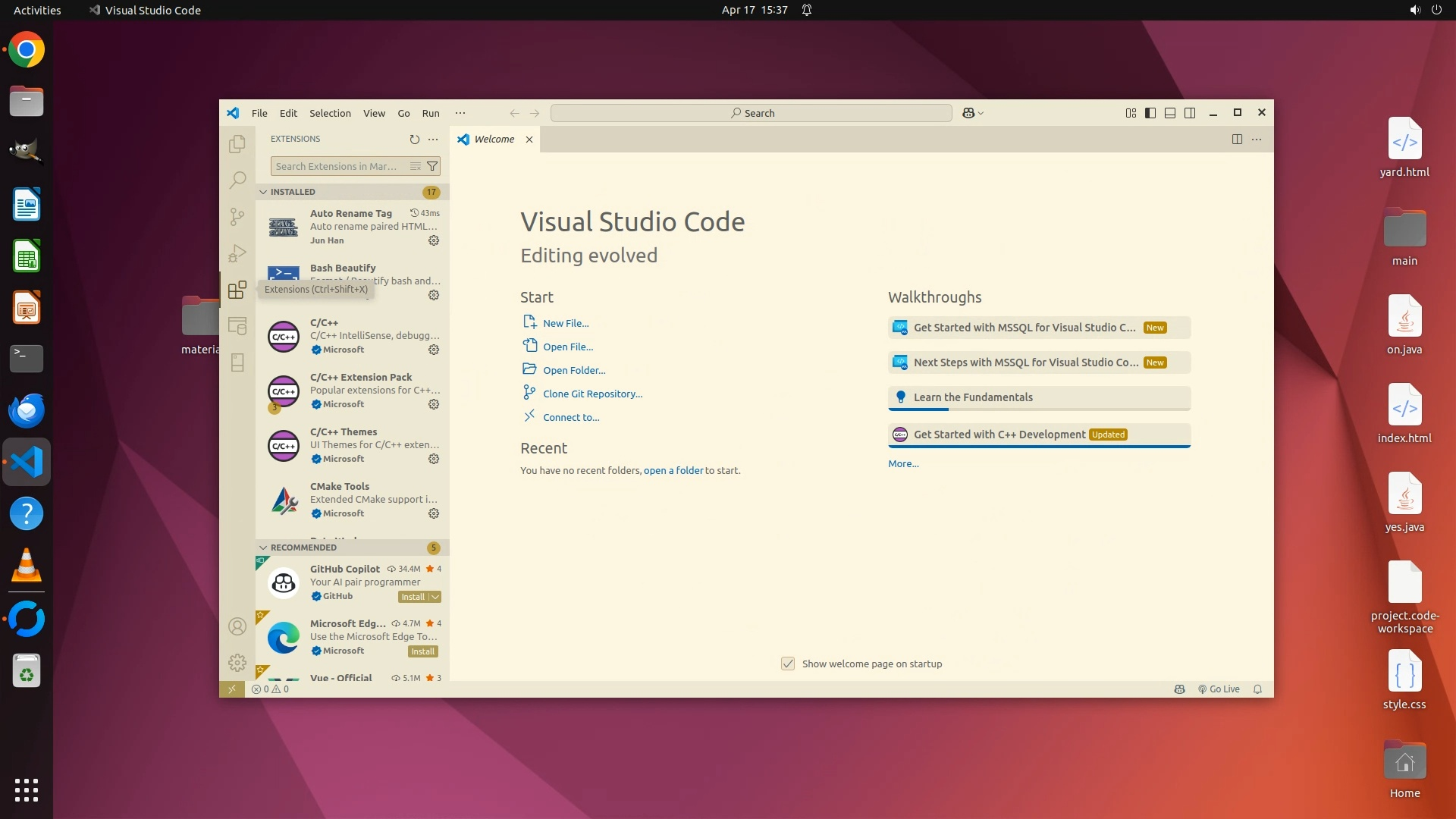1456x819 pixels.
Task: Click the Clone Git Repository link
Action: [592, 394]
